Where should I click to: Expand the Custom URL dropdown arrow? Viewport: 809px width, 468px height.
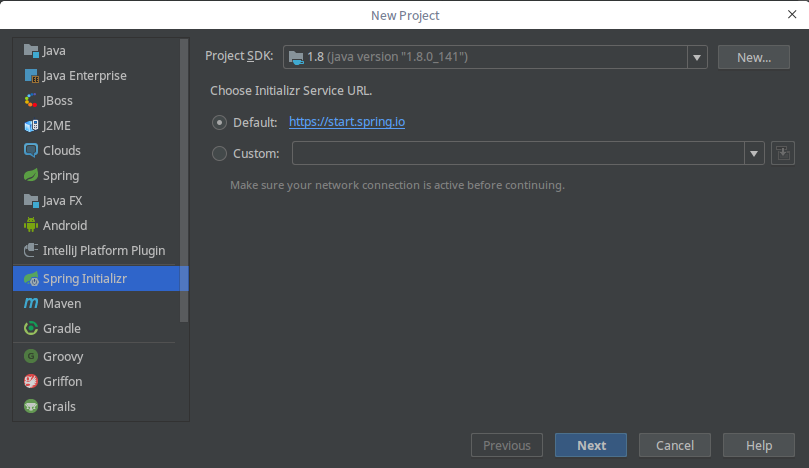754,153
